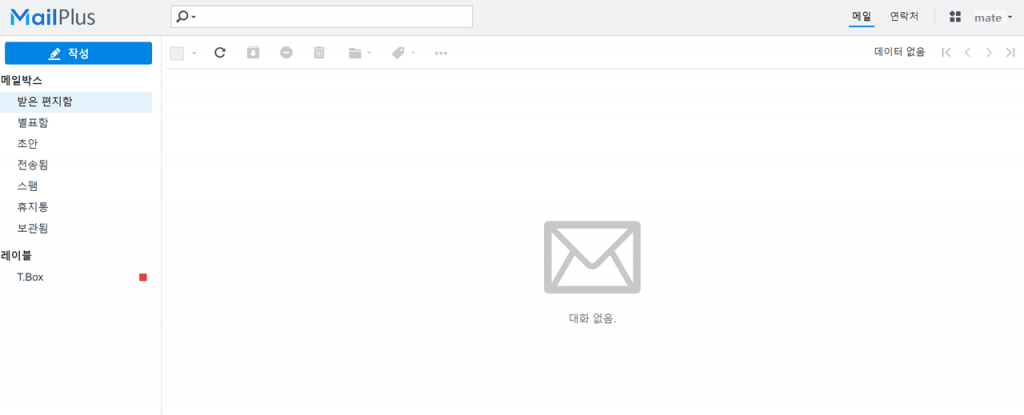Screen dimensions: 1024x415
Task: Go to the first page arrow
Action: point(946,53)
